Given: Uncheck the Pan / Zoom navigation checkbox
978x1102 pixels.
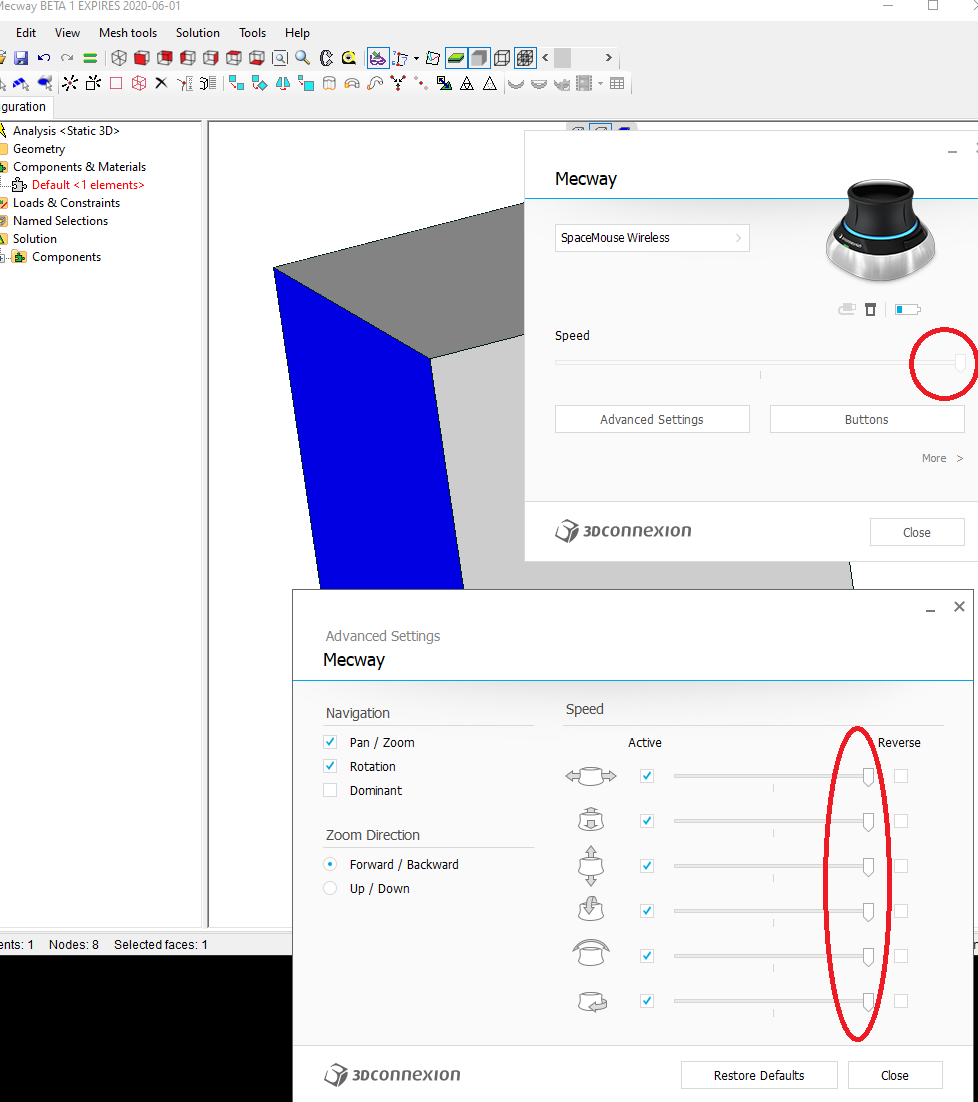Looking at the screenshot, I should (330, 742).
